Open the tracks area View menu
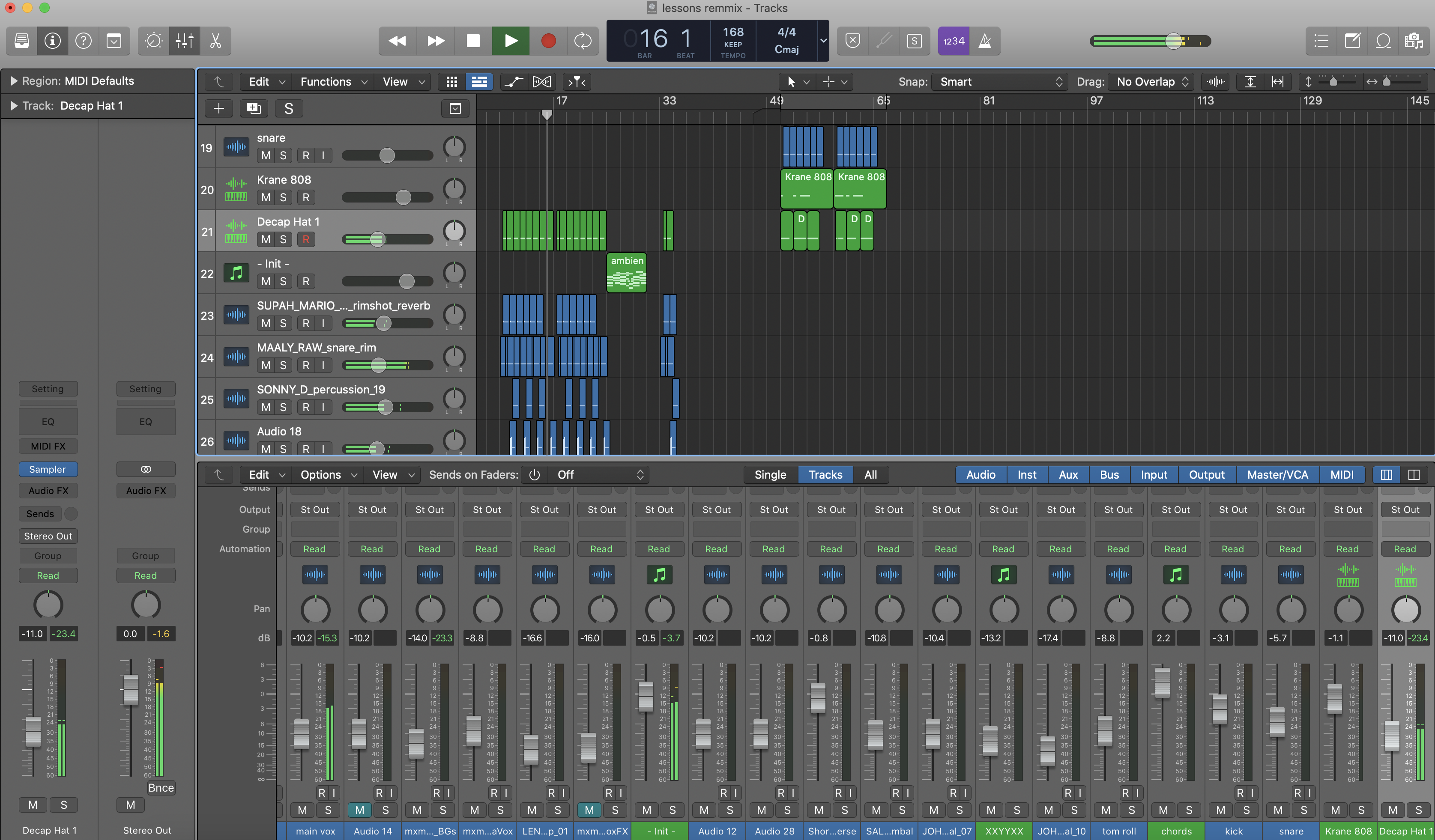The image size is (1435, 840). click(403, 82)
